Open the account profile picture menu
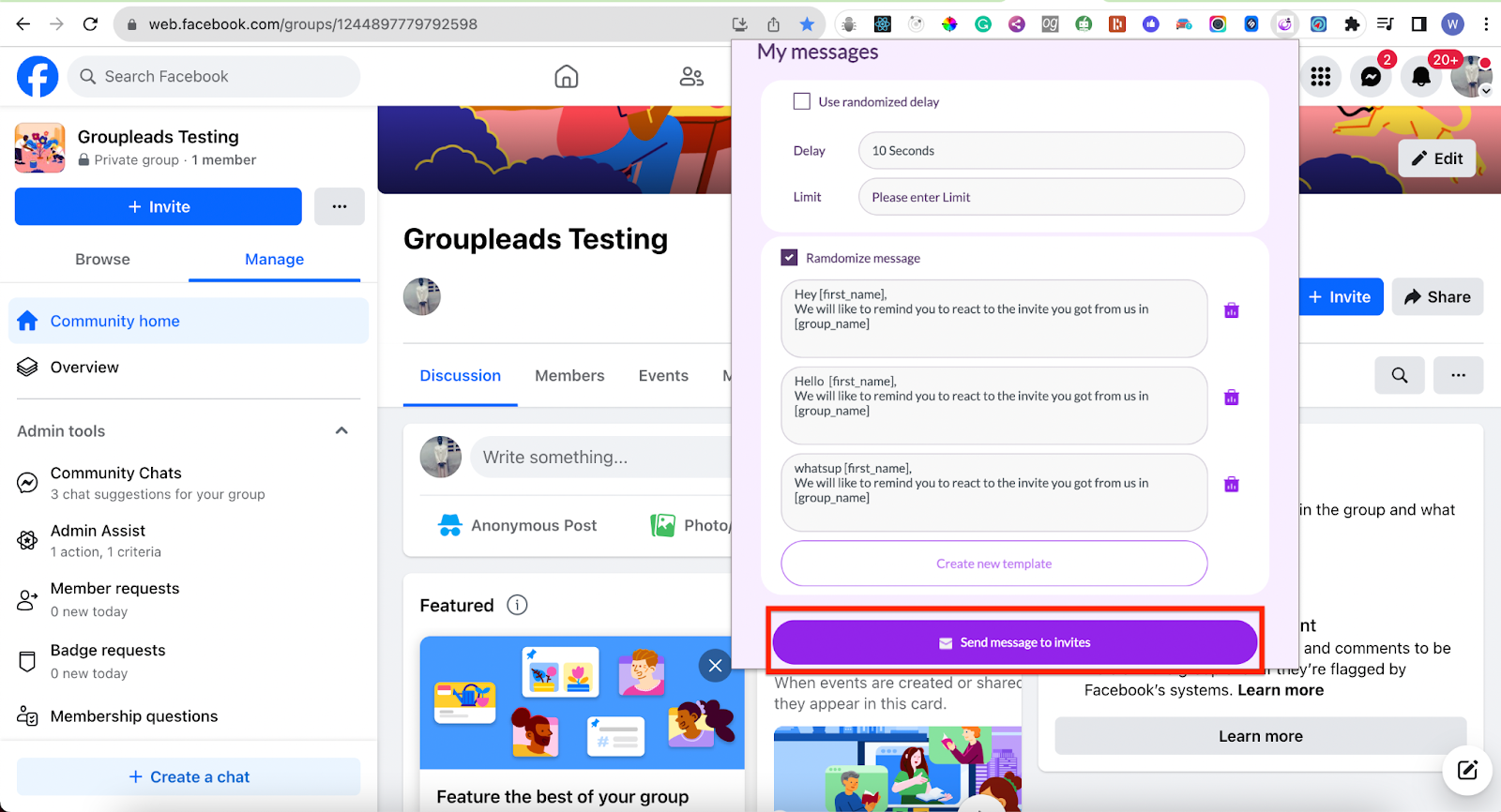The image size is (1501, 812). (1471, 77)
